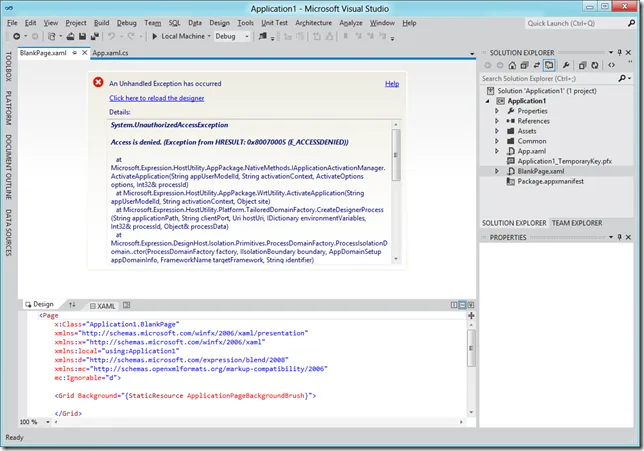Open the Build menu
Viewport: 644px width, 451px height.
click(101, 22)
